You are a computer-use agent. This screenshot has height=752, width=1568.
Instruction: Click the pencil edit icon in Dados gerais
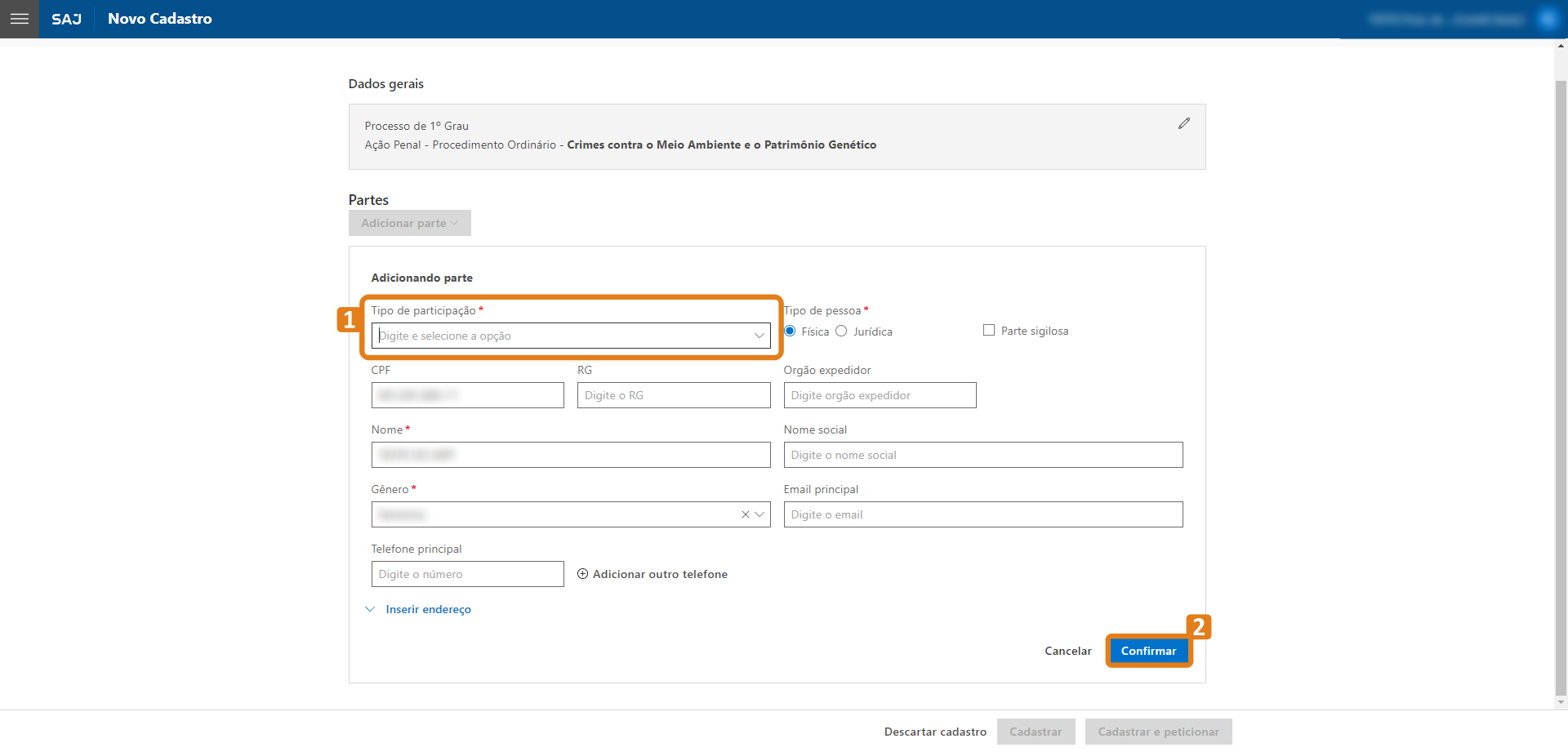[x=1183, y=123]
